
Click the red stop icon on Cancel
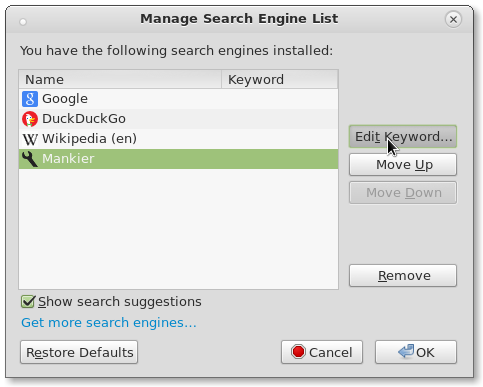[298, 352]
